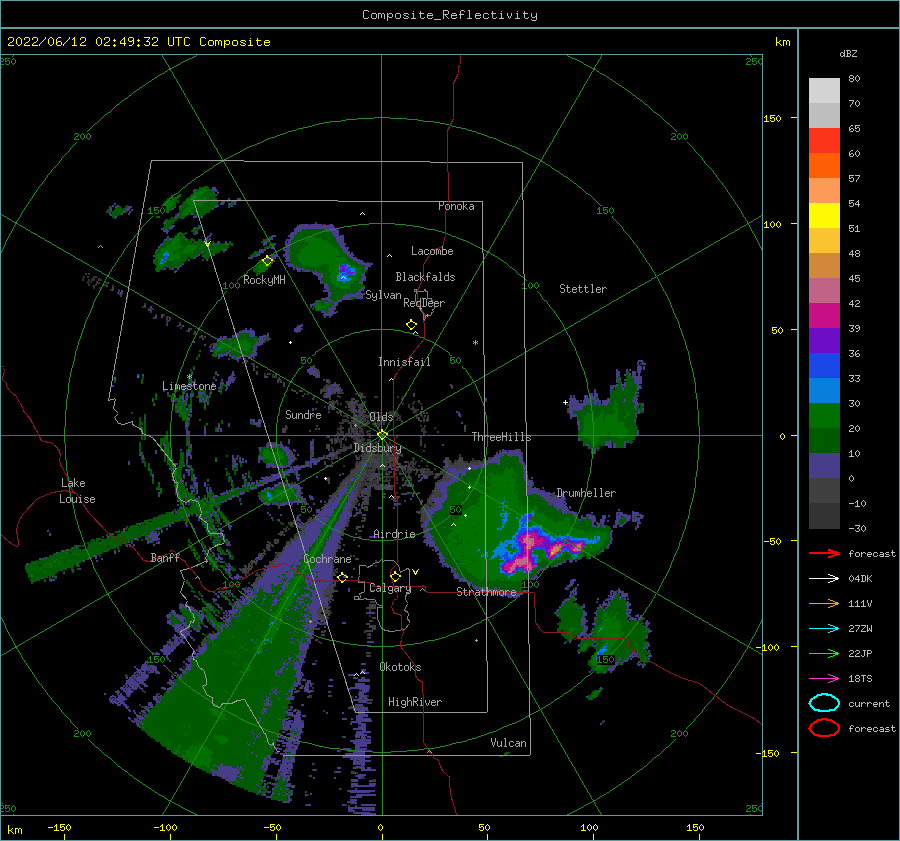Click the 39 dBZ magenta color swatch
The height and width of the screenshot is (841, 900).
tap(824, 315)
